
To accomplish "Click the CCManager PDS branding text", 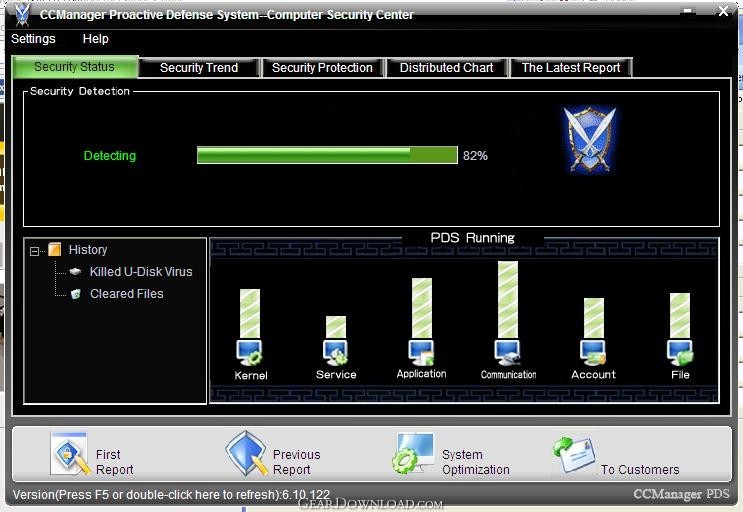I will [681, 494].
